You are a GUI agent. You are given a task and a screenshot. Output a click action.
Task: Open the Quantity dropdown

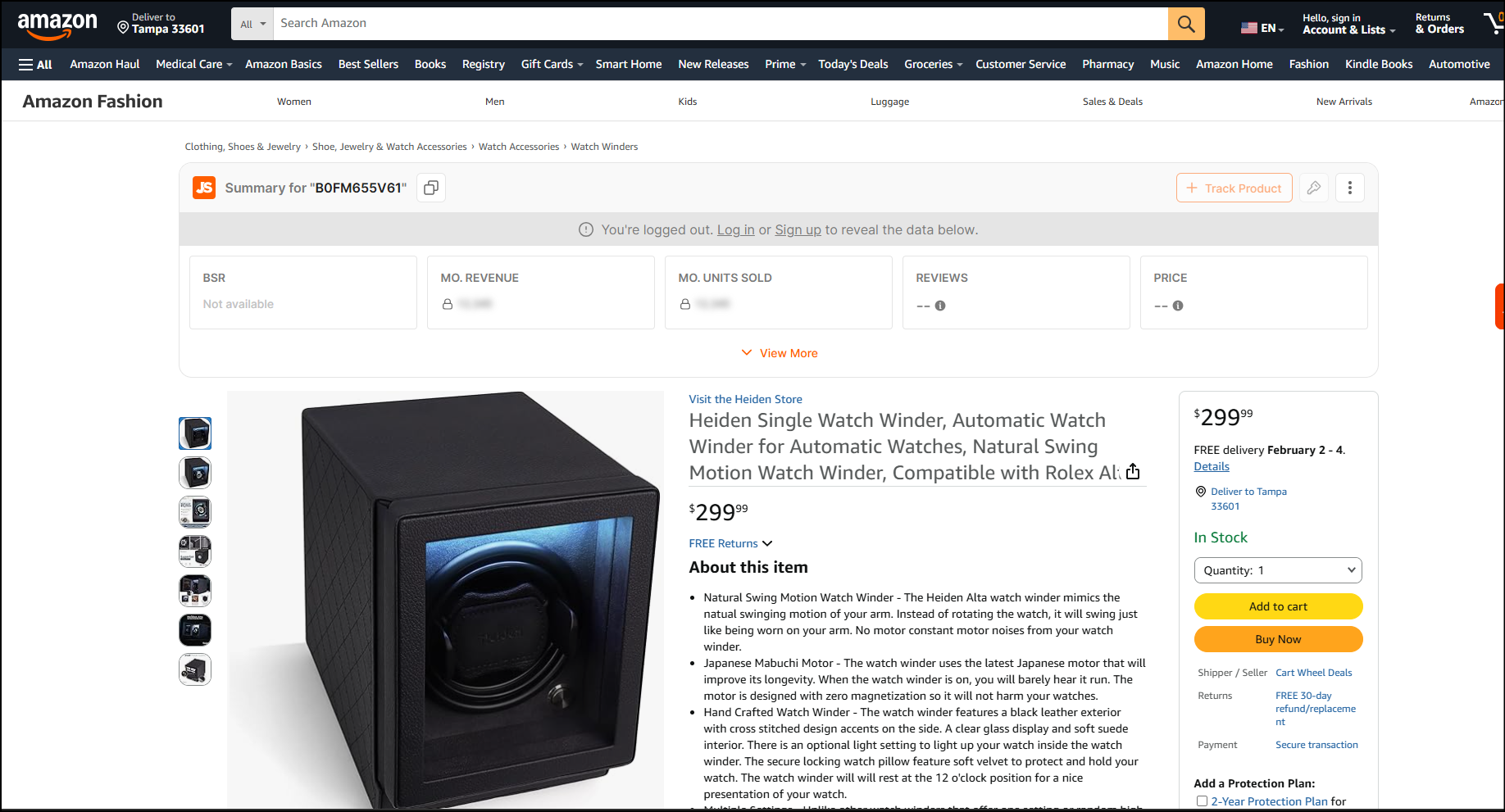pos(1277,570)
